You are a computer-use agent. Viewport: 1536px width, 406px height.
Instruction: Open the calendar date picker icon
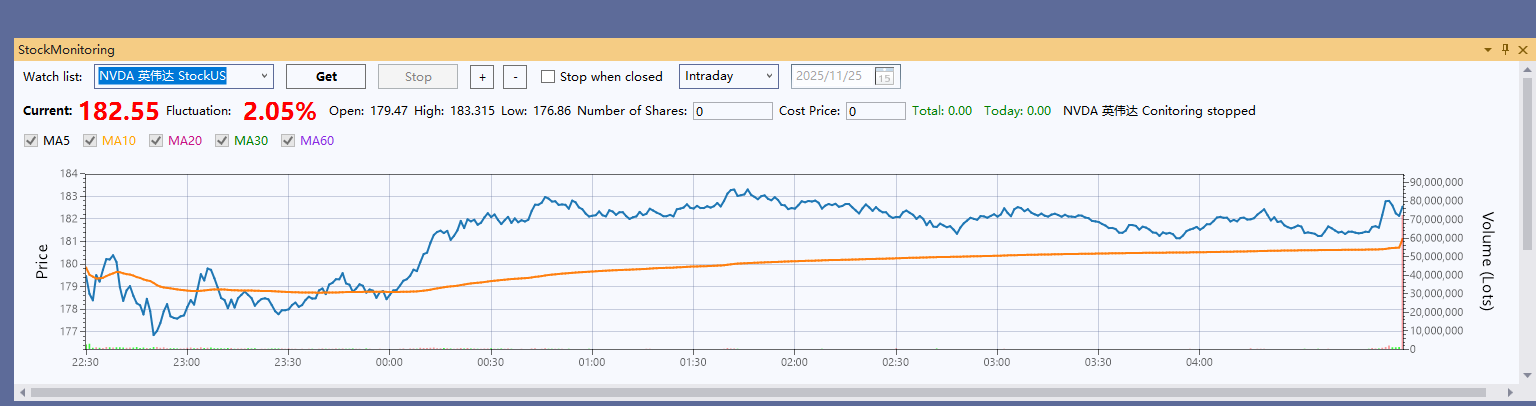(884, 77)
